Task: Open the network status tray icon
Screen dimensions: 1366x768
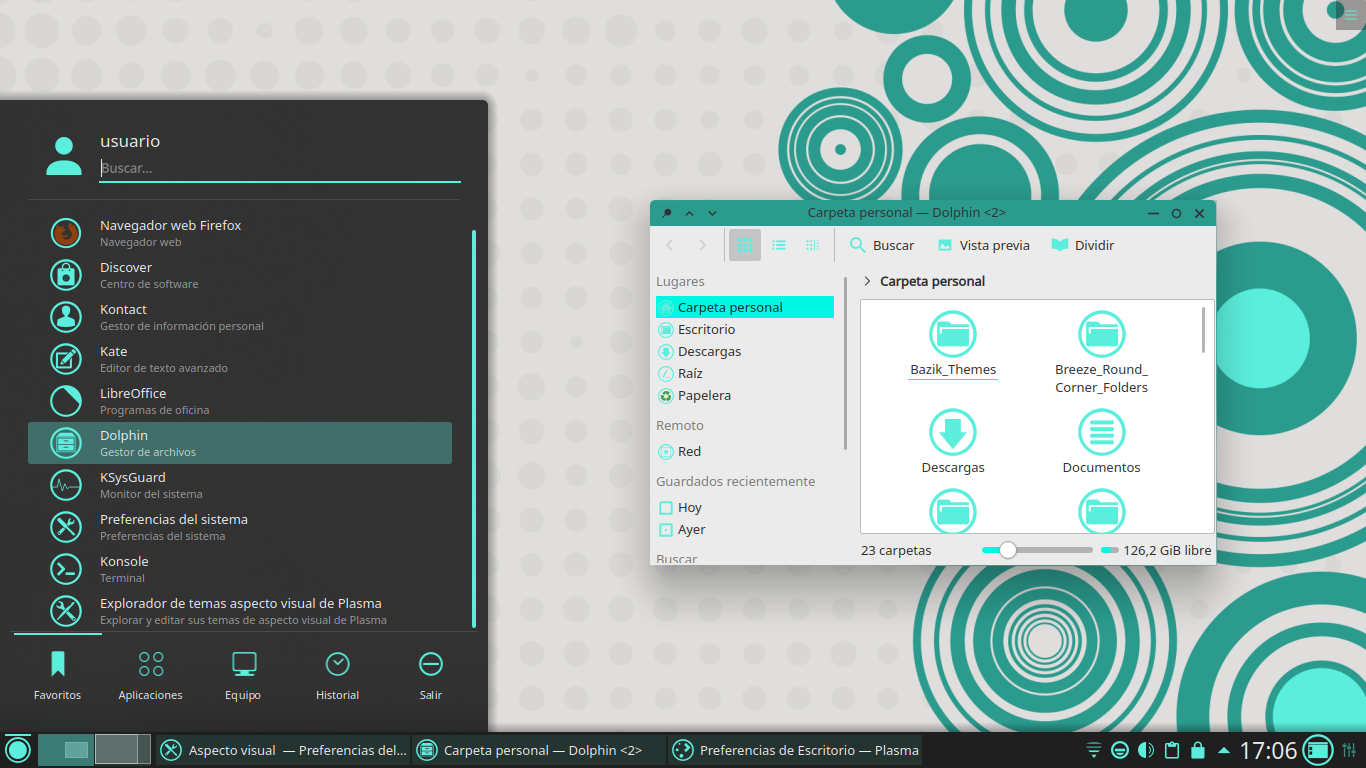Action: tap(1094, 750)
